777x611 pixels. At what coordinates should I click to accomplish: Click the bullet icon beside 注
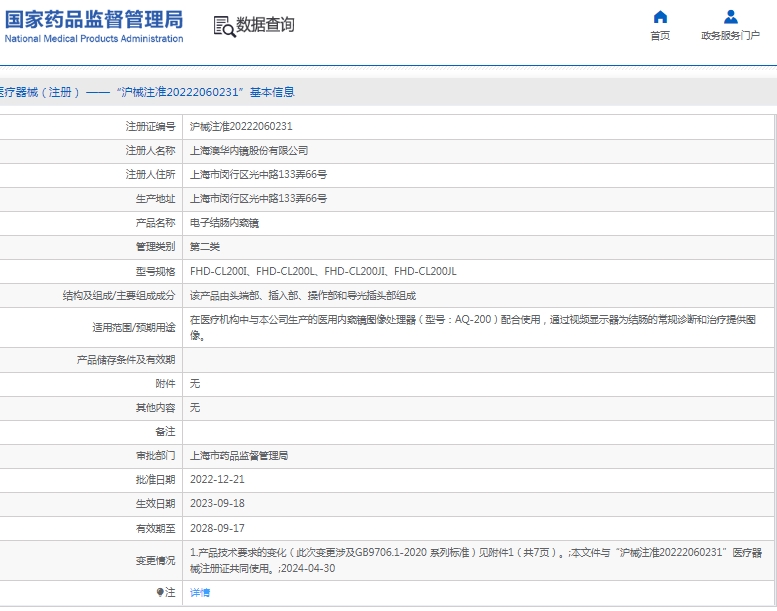tap(160, 592)
